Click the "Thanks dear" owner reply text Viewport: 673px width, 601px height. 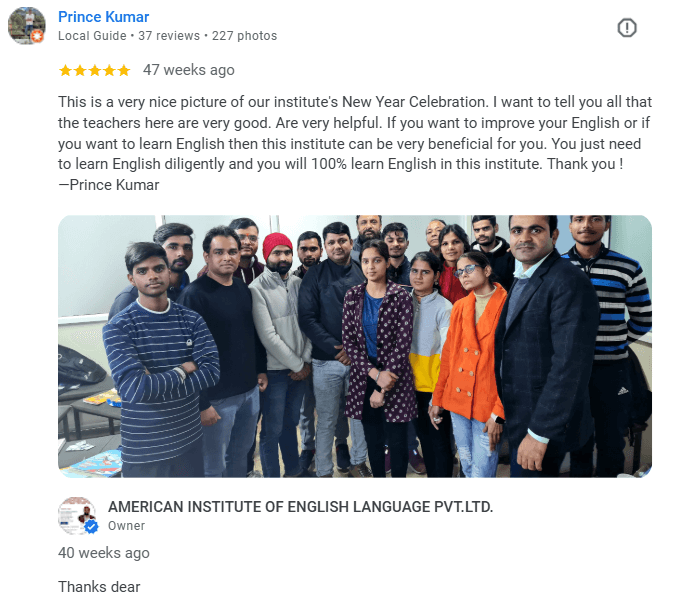99,587
